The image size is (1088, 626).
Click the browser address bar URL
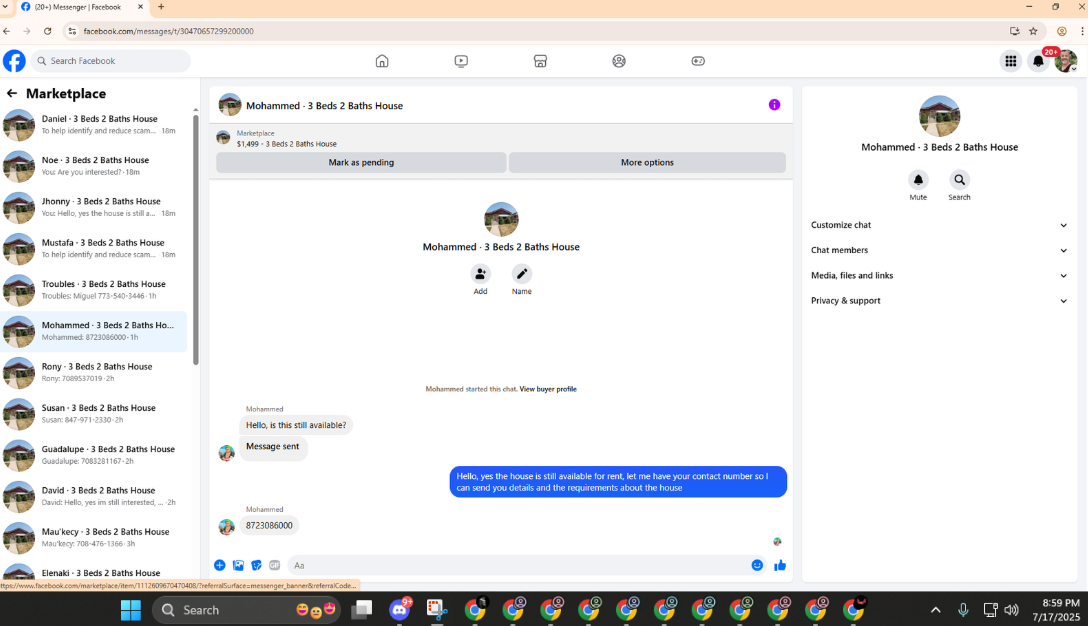point(169,31)
